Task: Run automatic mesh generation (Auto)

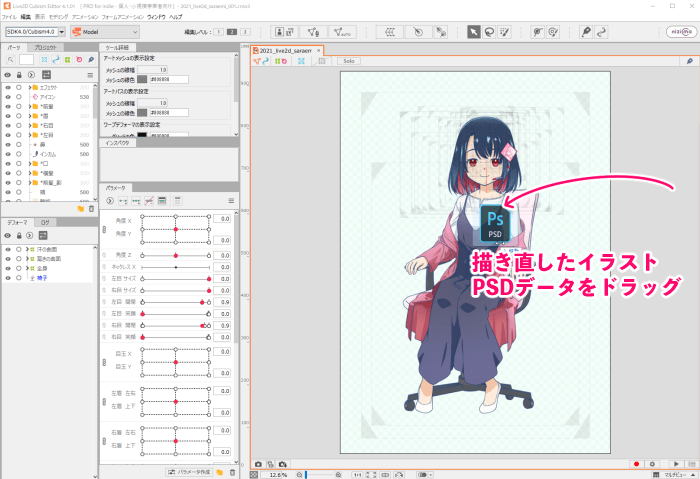Action: tap(342, 32)
